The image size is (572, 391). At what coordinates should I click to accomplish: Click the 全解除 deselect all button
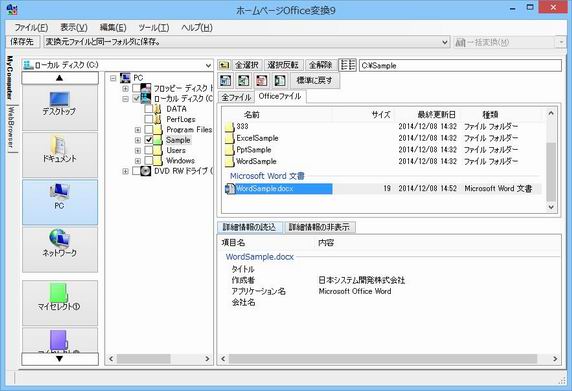[320, 65]
